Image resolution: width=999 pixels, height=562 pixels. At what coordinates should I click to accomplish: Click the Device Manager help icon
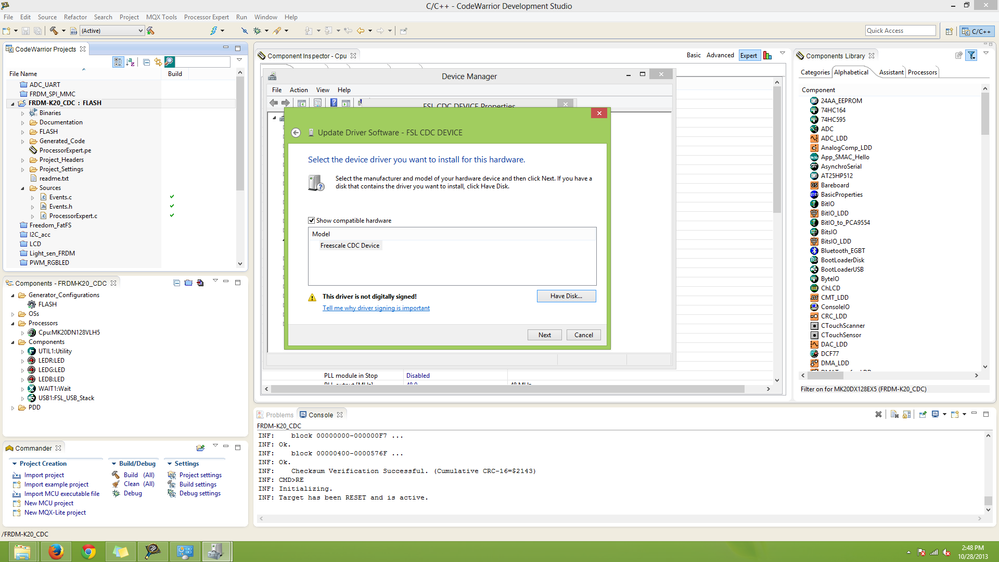point(333,103)
